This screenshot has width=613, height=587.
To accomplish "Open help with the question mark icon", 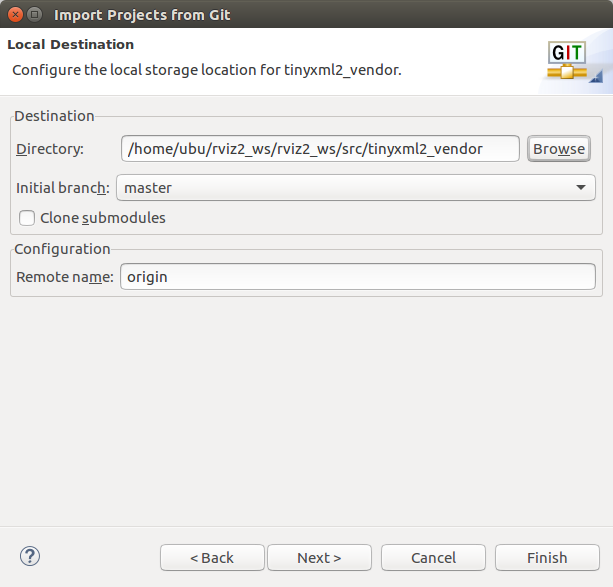I will coord(30,556).
